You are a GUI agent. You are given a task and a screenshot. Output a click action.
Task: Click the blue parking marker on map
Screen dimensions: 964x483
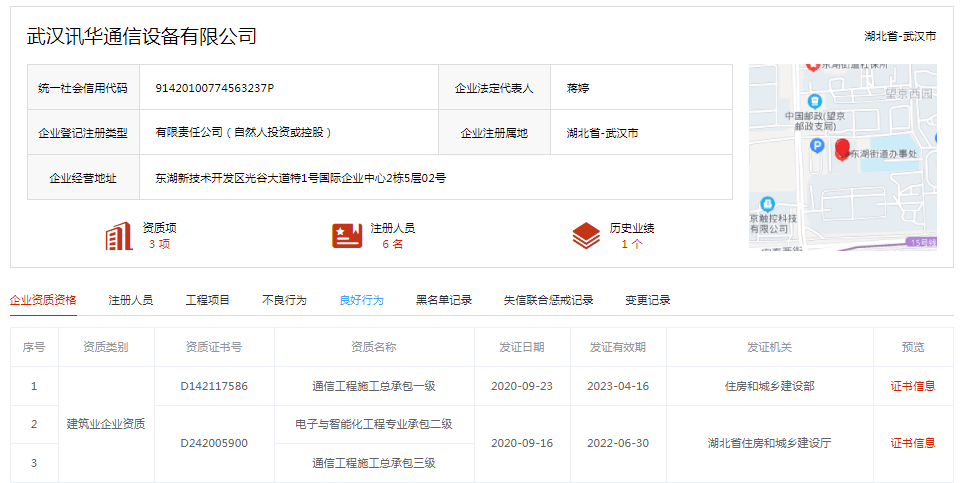817,146
